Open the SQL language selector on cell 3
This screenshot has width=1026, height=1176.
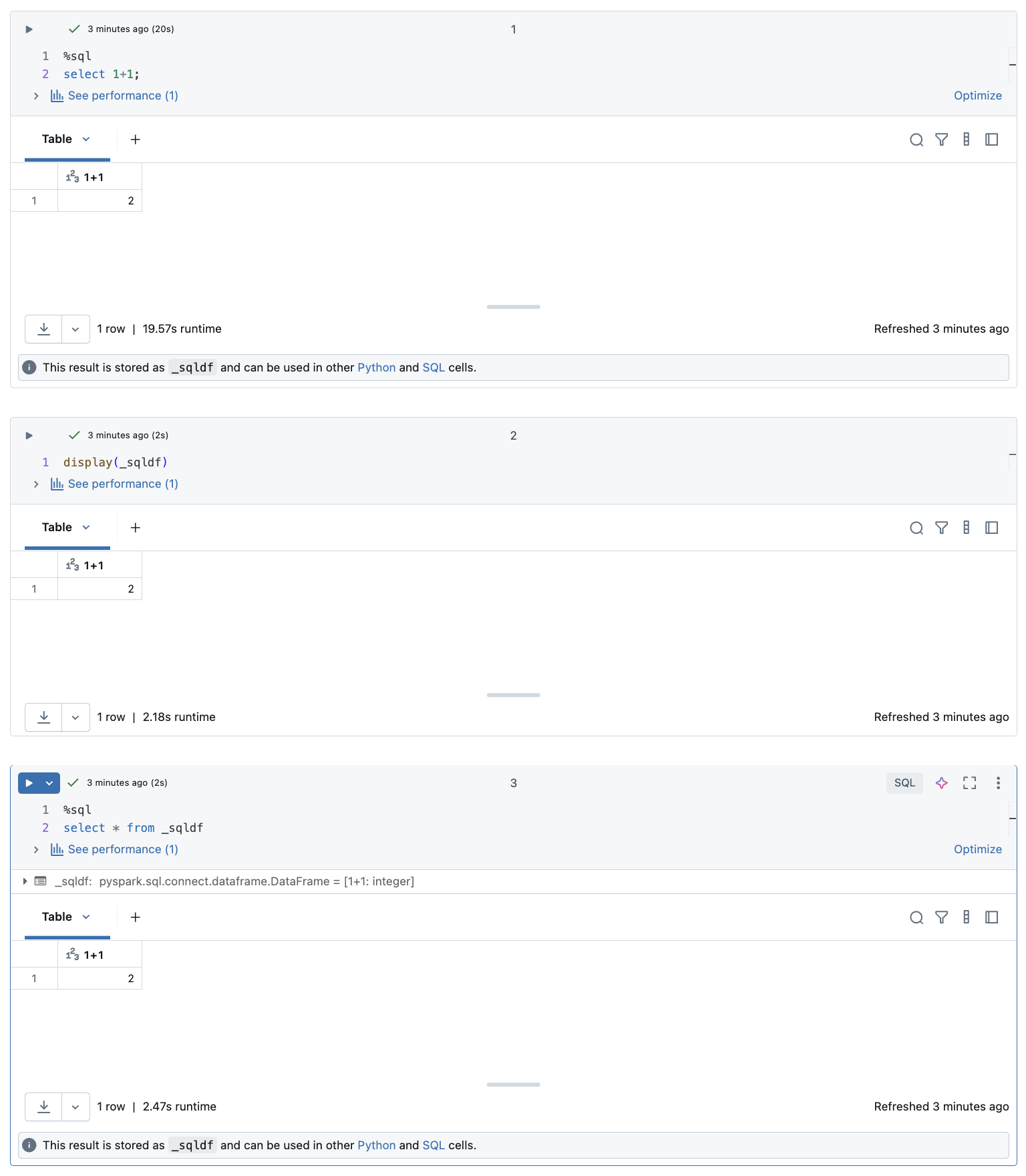tap(904, 782)
